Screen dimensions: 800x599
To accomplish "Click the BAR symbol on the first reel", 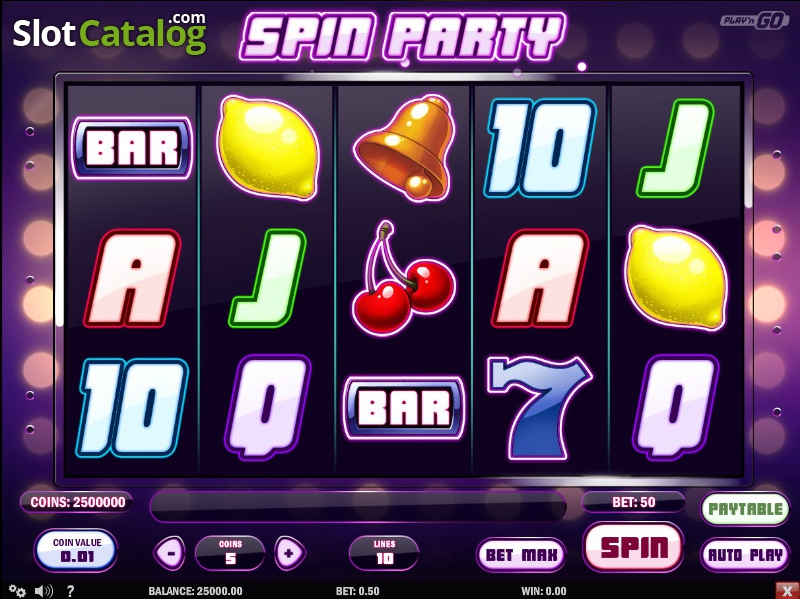I will [x=132, y=148].
